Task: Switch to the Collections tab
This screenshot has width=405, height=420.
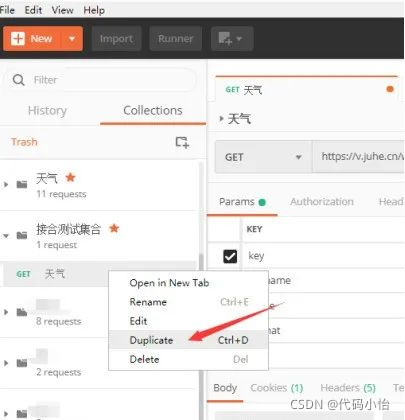Action: click(x=153, y=110)
